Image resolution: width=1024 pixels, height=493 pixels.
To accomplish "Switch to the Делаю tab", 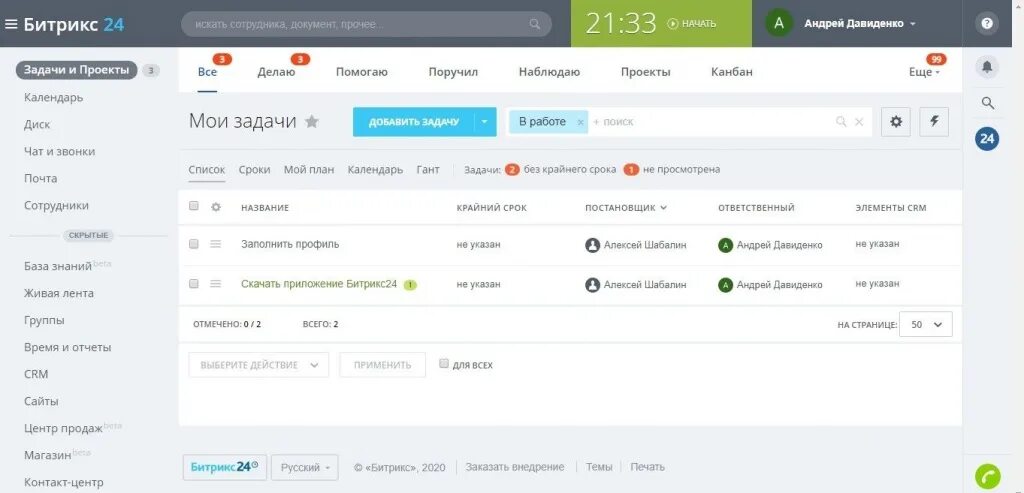I will (276, 72).
